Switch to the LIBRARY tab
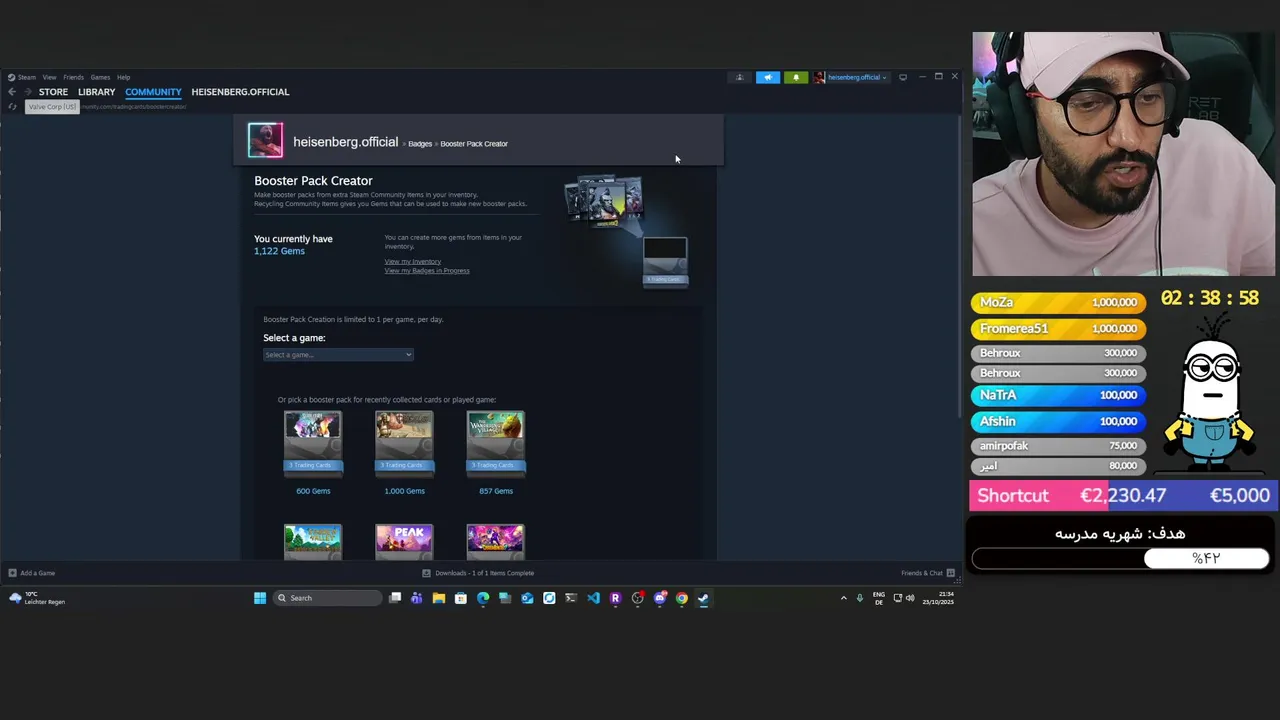This screenshot has width=1280, height=720. [96, 92]
